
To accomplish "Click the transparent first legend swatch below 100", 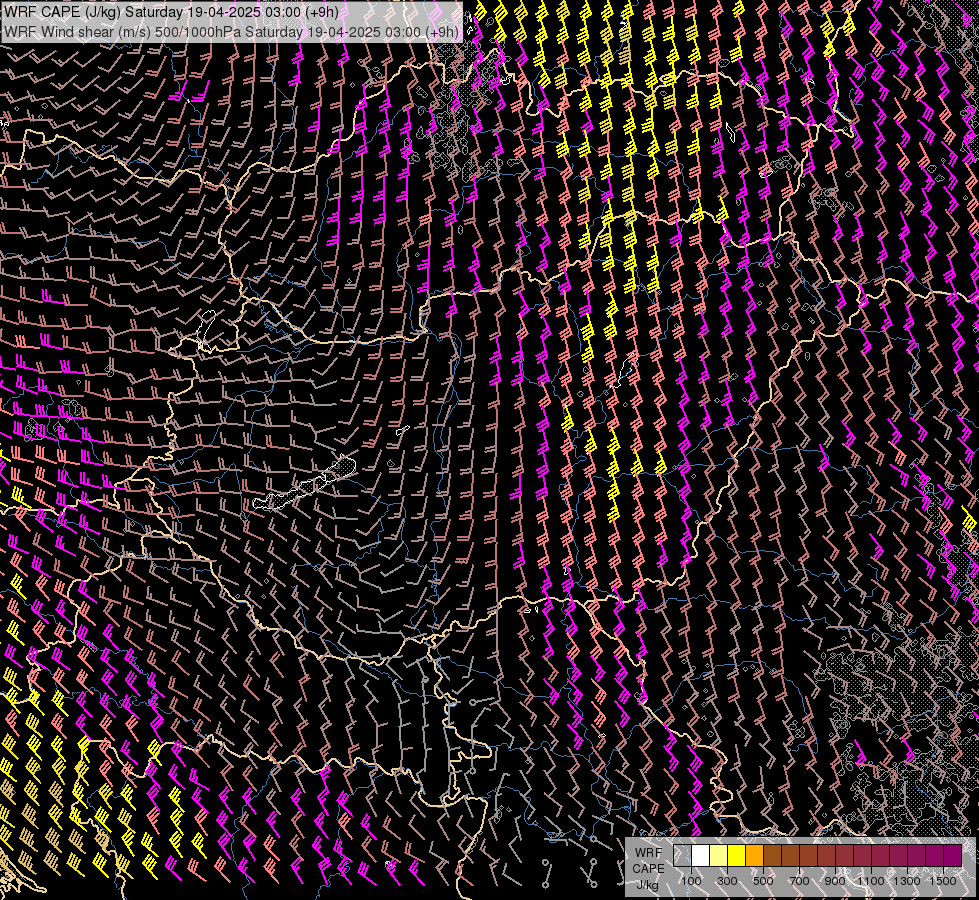I will coord(682,856).
